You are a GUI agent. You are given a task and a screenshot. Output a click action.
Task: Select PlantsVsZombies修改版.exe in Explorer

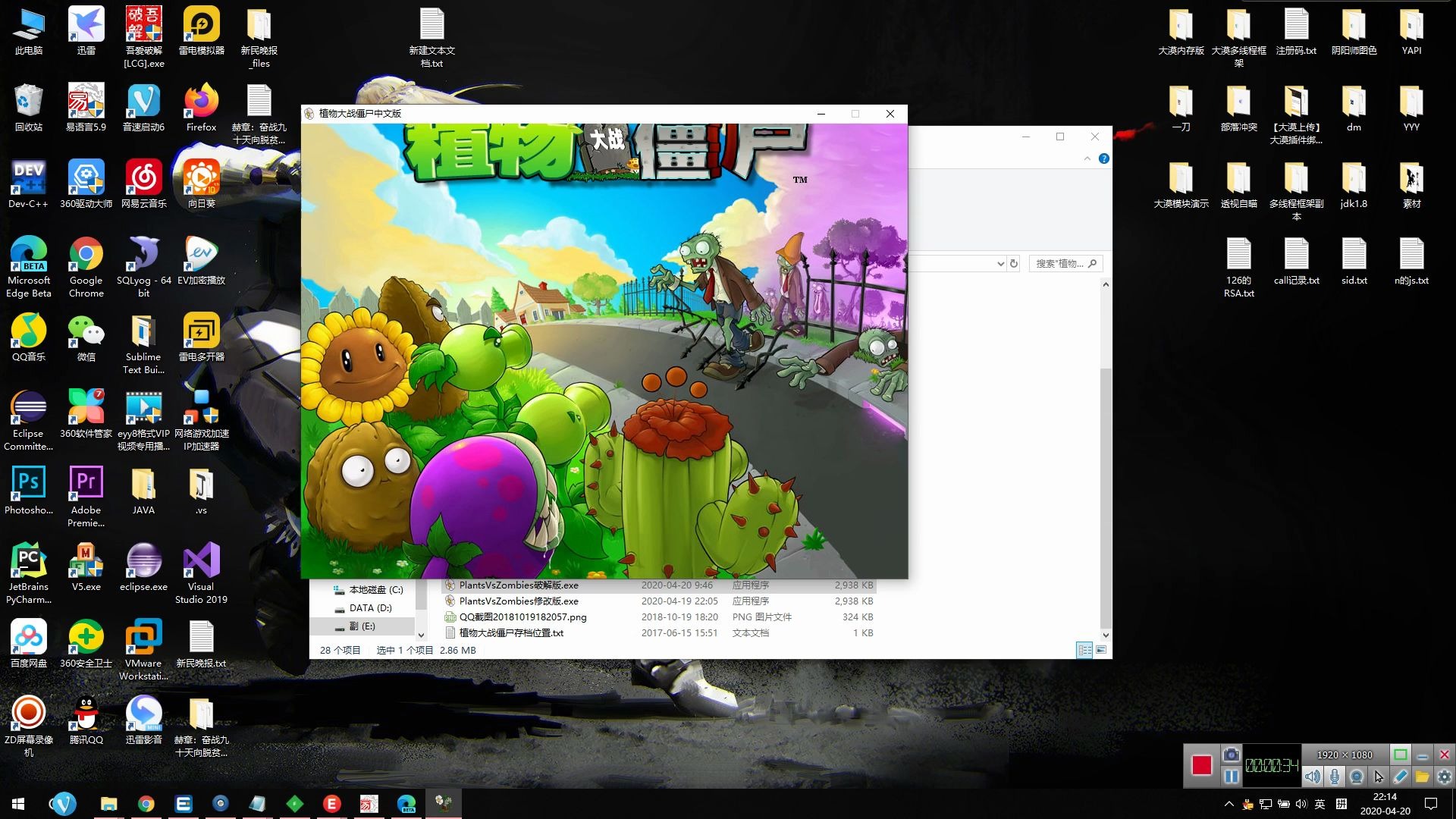pos(658,601)
